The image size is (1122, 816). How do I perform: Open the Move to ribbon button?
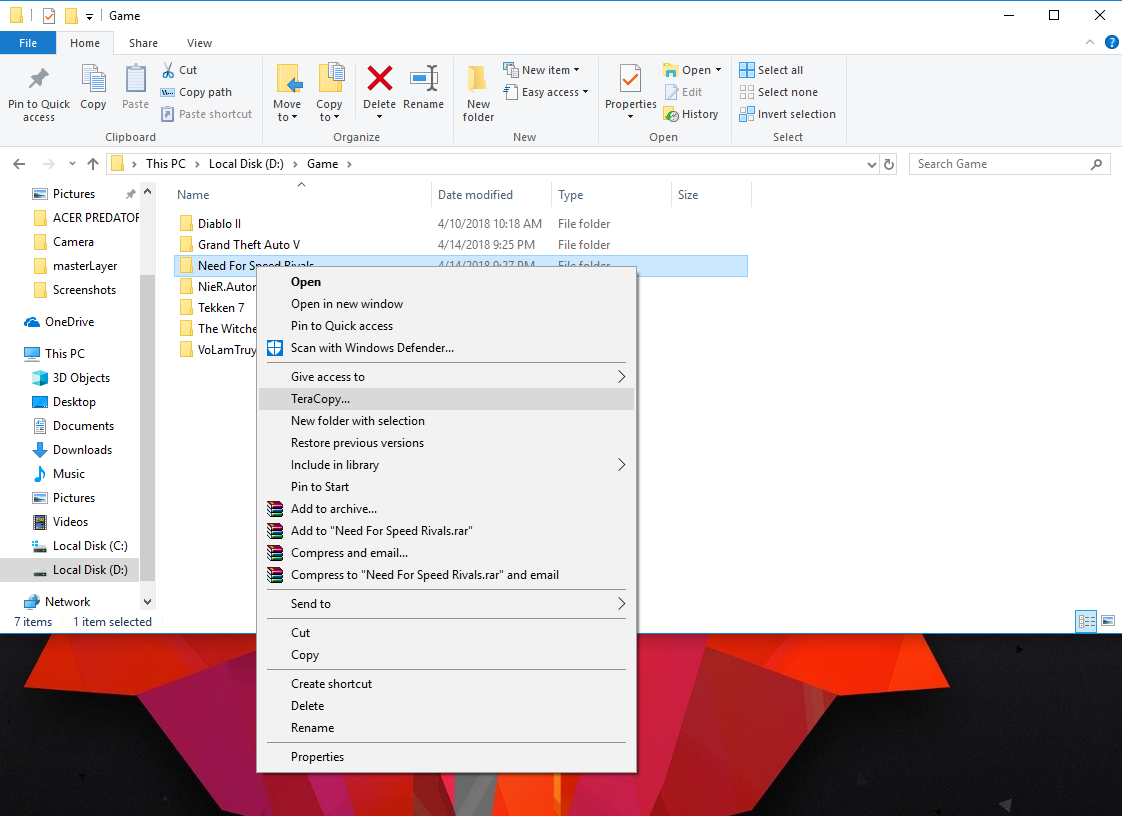287,93
